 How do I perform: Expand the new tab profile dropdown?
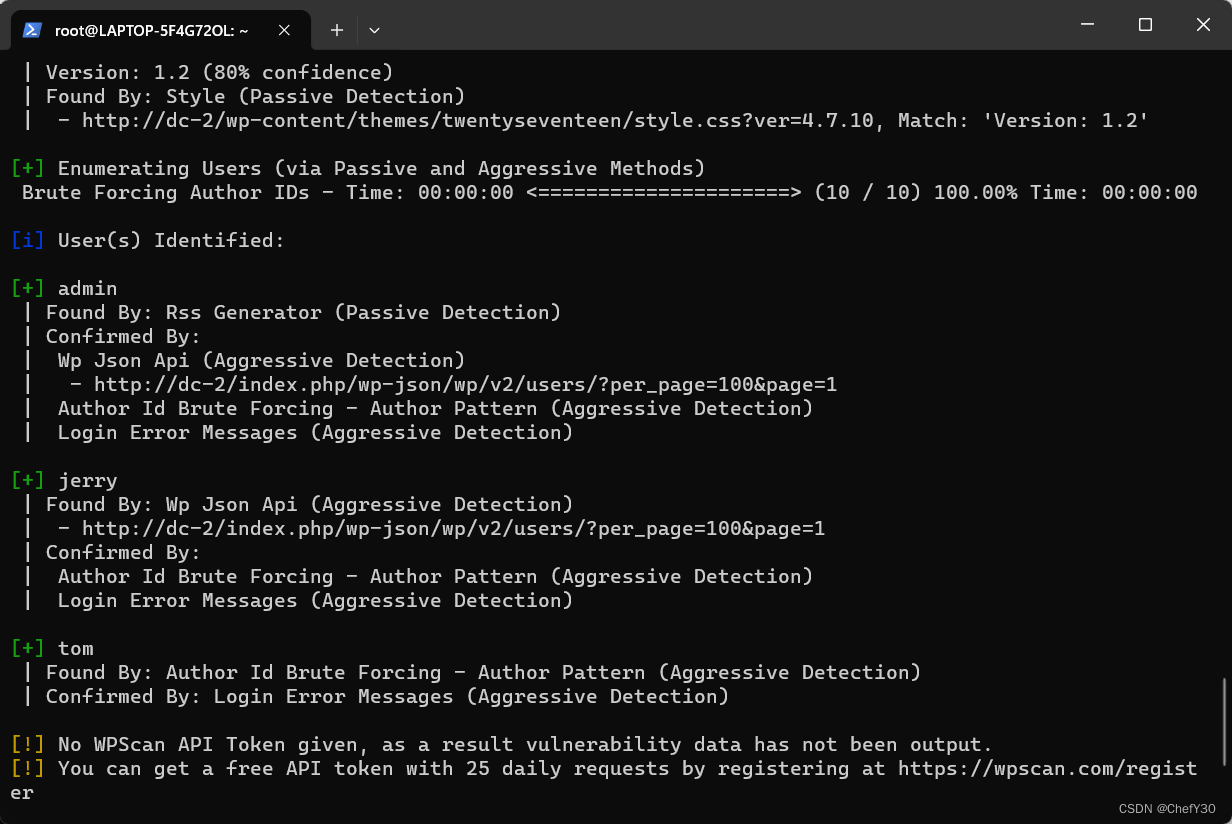(x=374, y=30)
